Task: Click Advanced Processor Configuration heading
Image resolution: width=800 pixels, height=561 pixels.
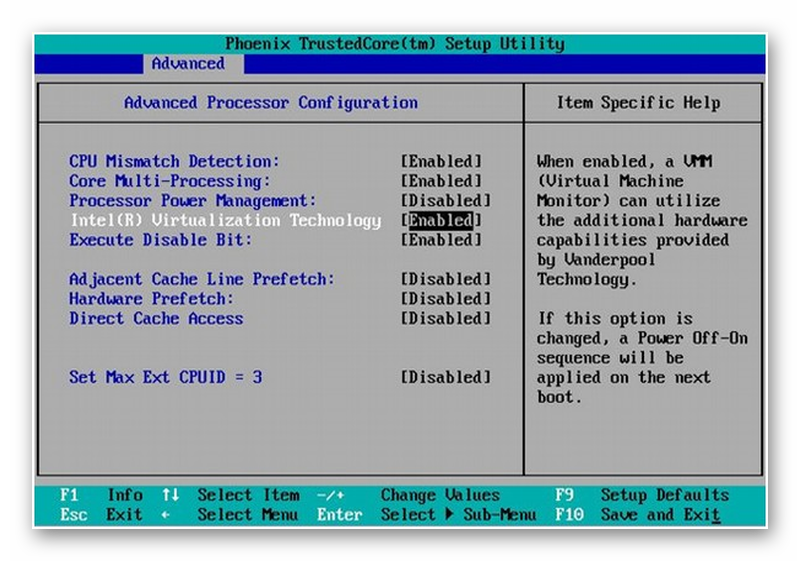Action: point(271,103)
